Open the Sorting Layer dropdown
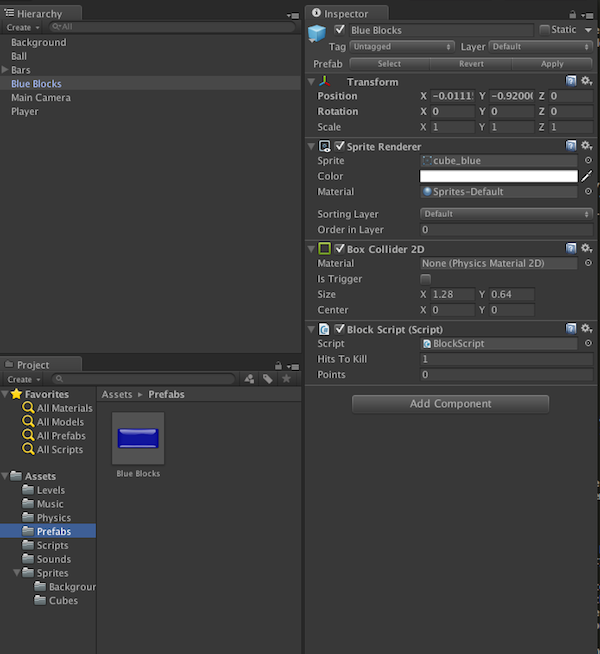The image size is (600, 654). pos(506,214)
